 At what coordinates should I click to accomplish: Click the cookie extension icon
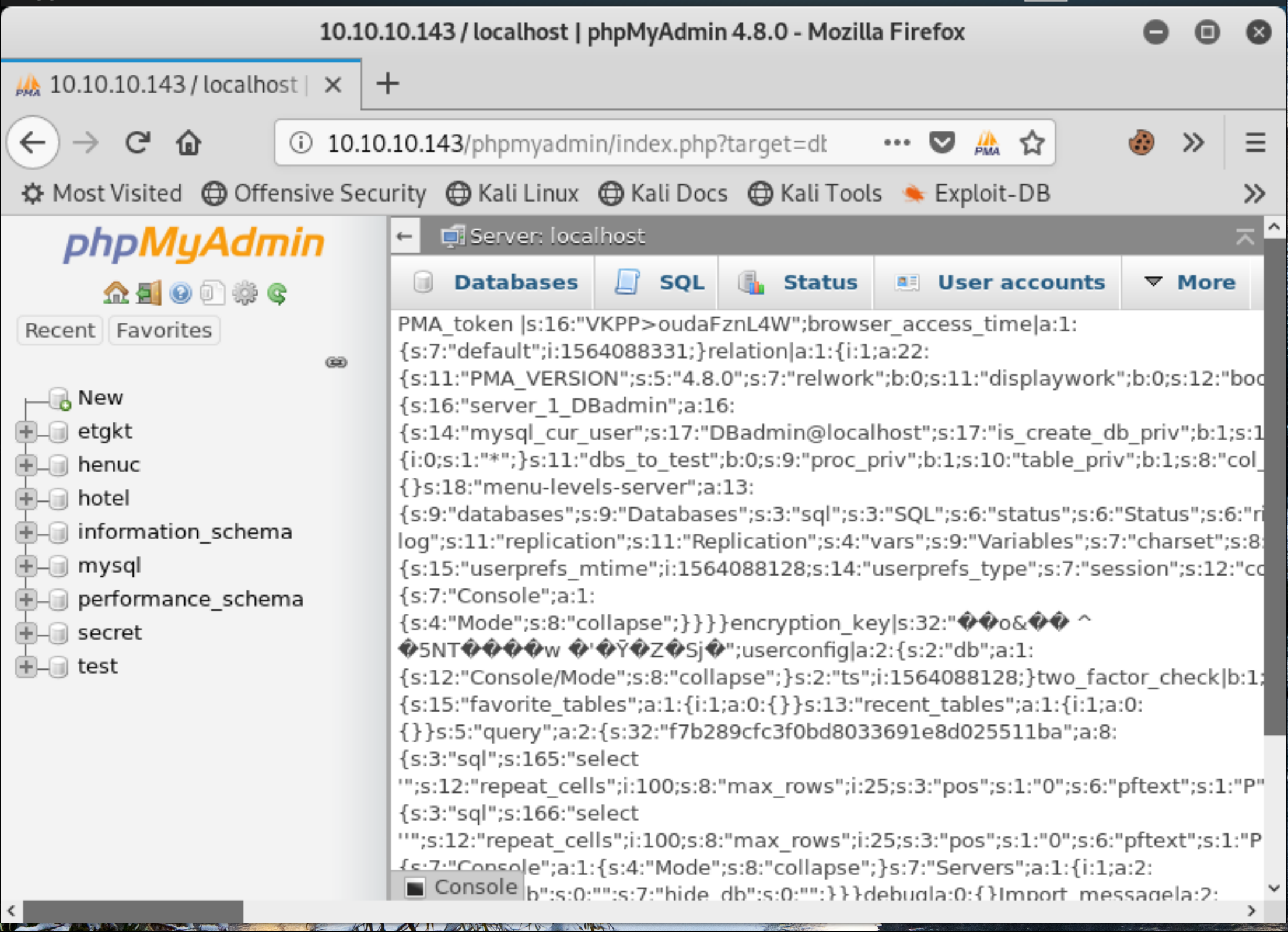point(1142,142)
